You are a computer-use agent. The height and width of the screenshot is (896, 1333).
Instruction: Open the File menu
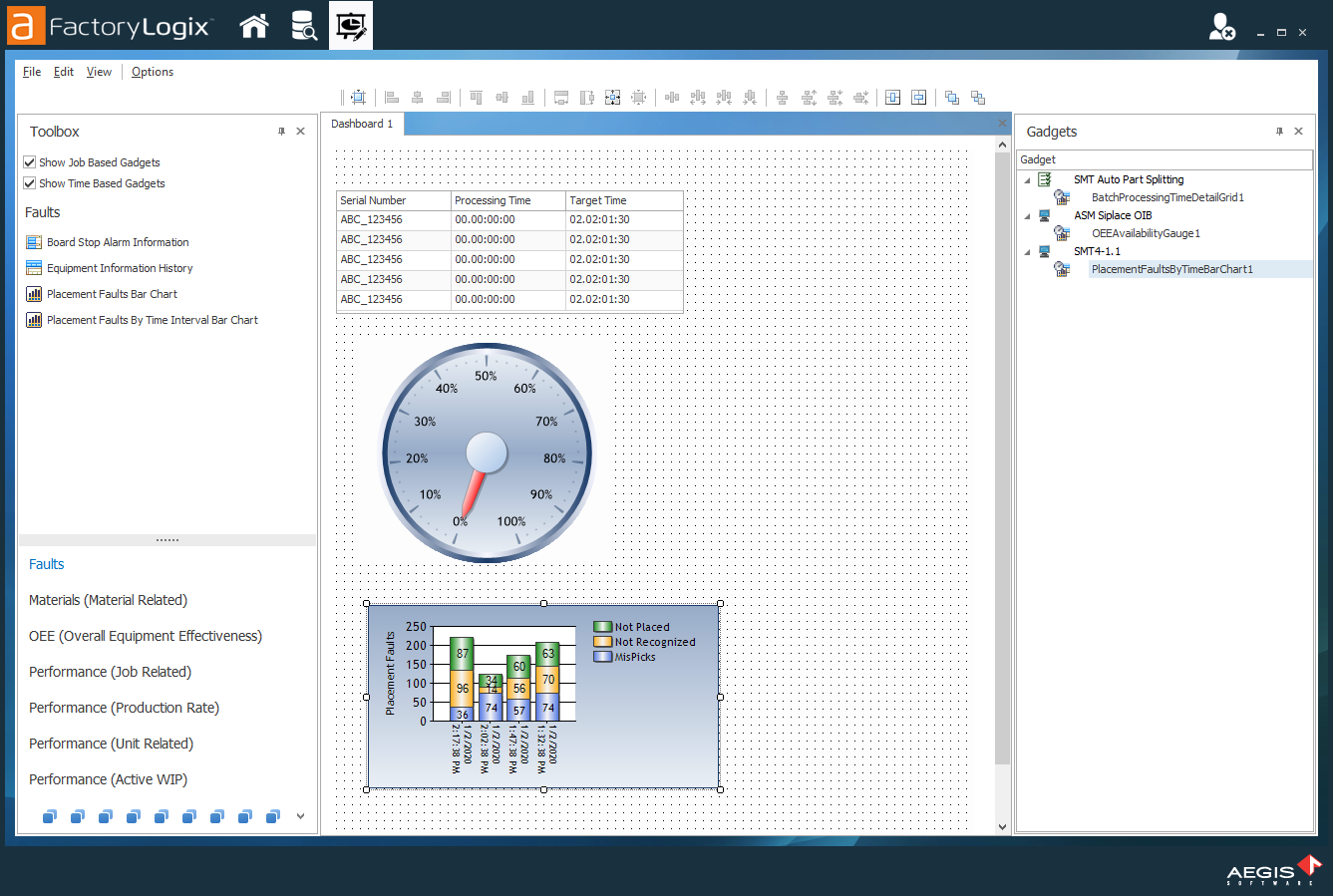tap(32, 72)
